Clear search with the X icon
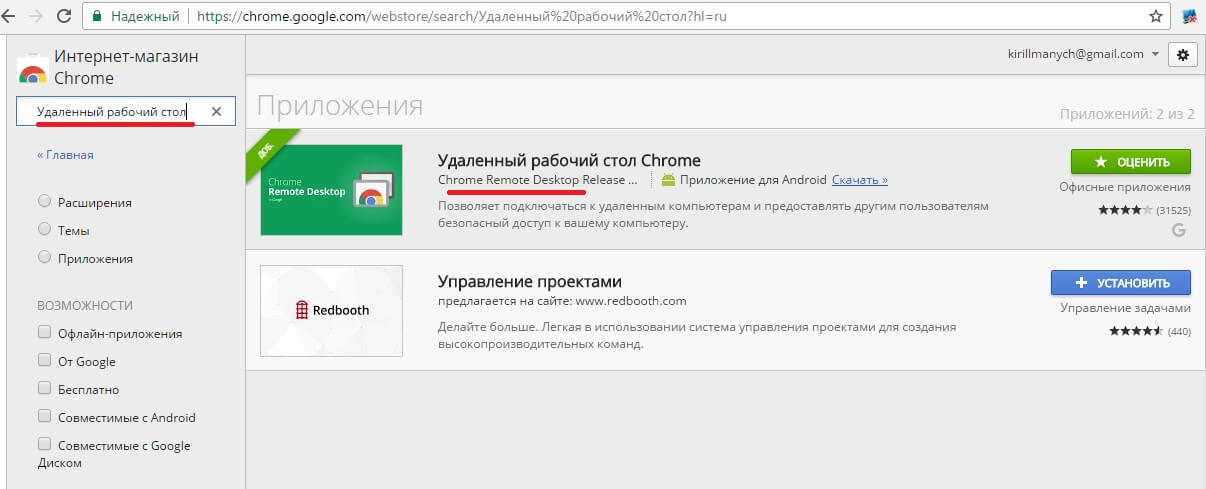This screenshot has height=489, width=1206. [x=216, y=111]
